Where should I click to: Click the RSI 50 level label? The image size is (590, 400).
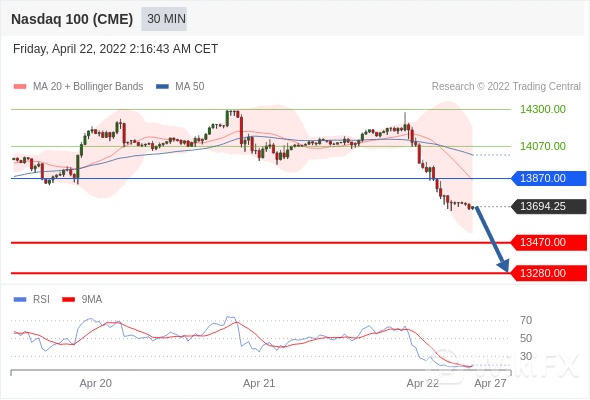pos(526,338)
